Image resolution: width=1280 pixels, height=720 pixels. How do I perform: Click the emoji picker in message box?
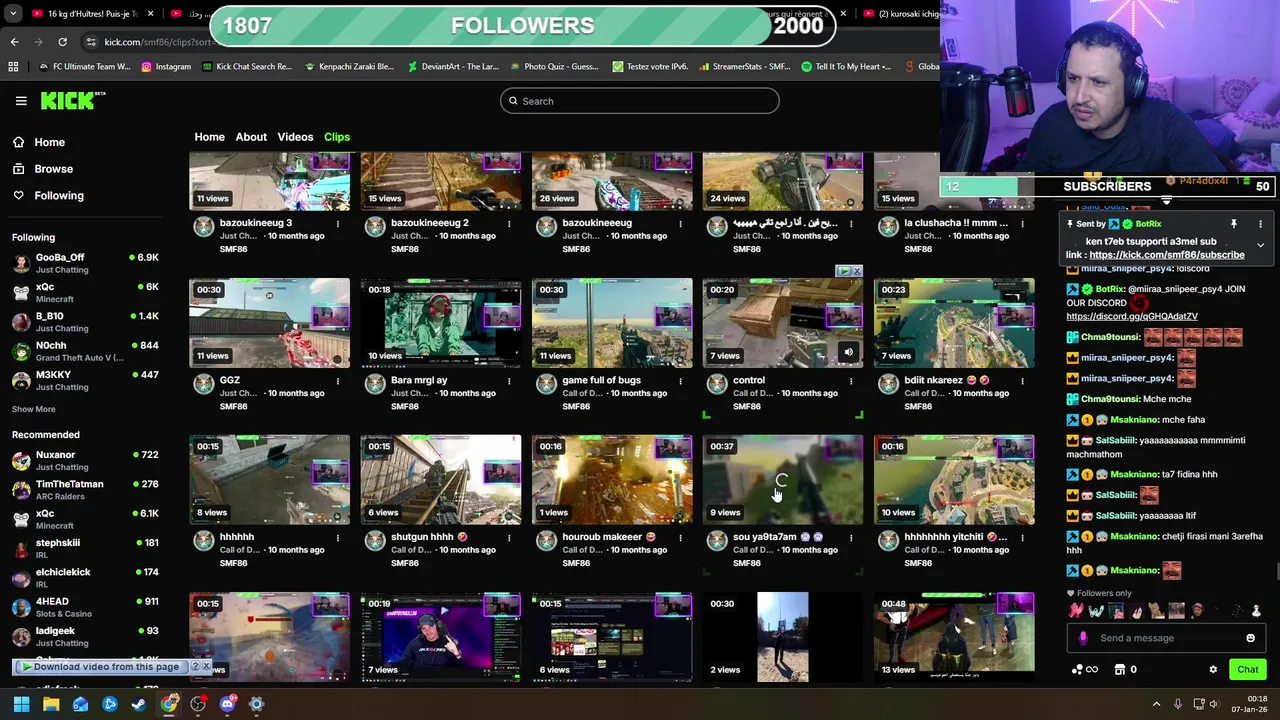click(x=1250, y=638)
